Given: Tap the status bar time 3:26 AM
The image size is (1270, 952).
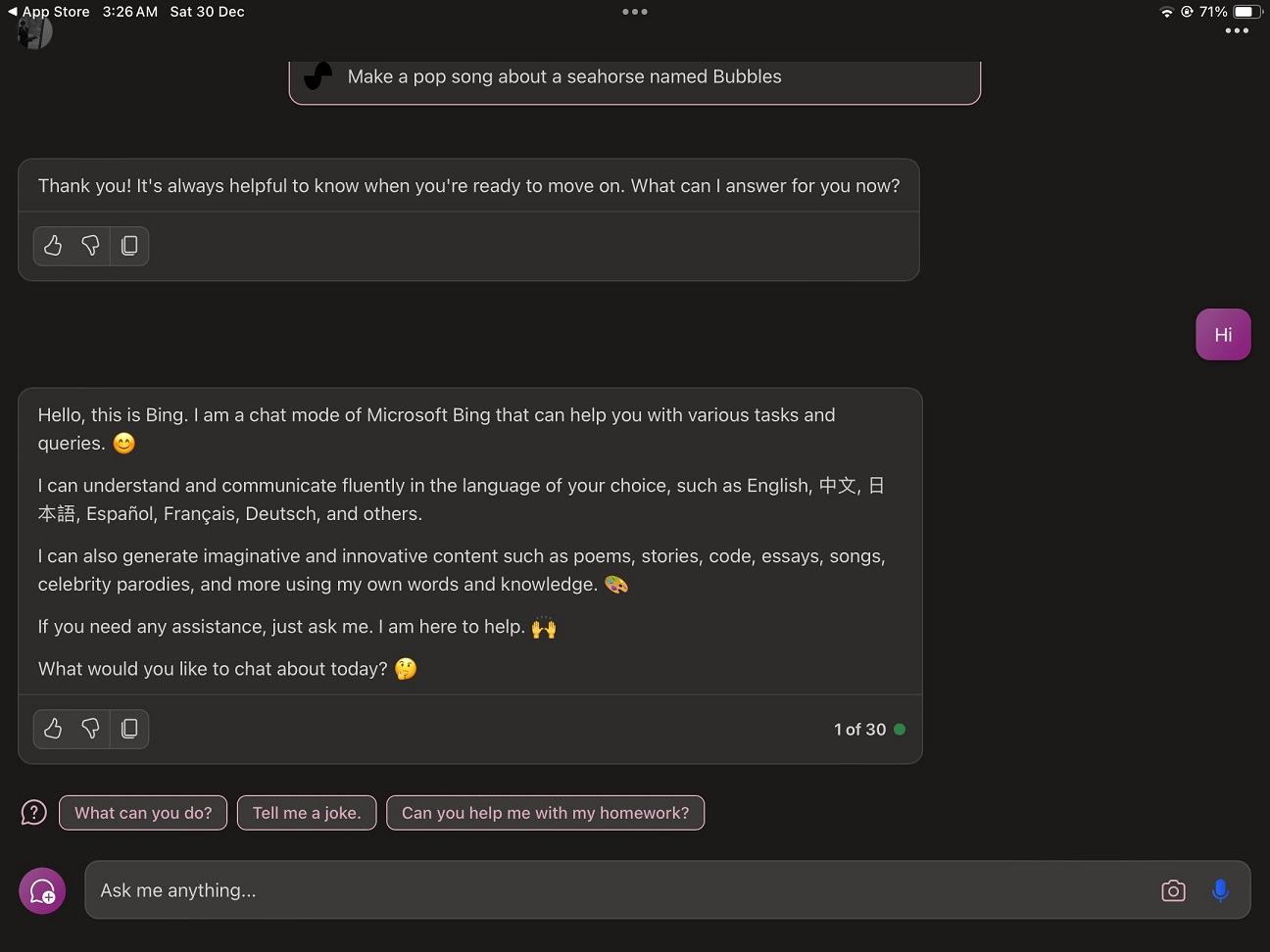Looking at the screenshot, I should point(129,12).
